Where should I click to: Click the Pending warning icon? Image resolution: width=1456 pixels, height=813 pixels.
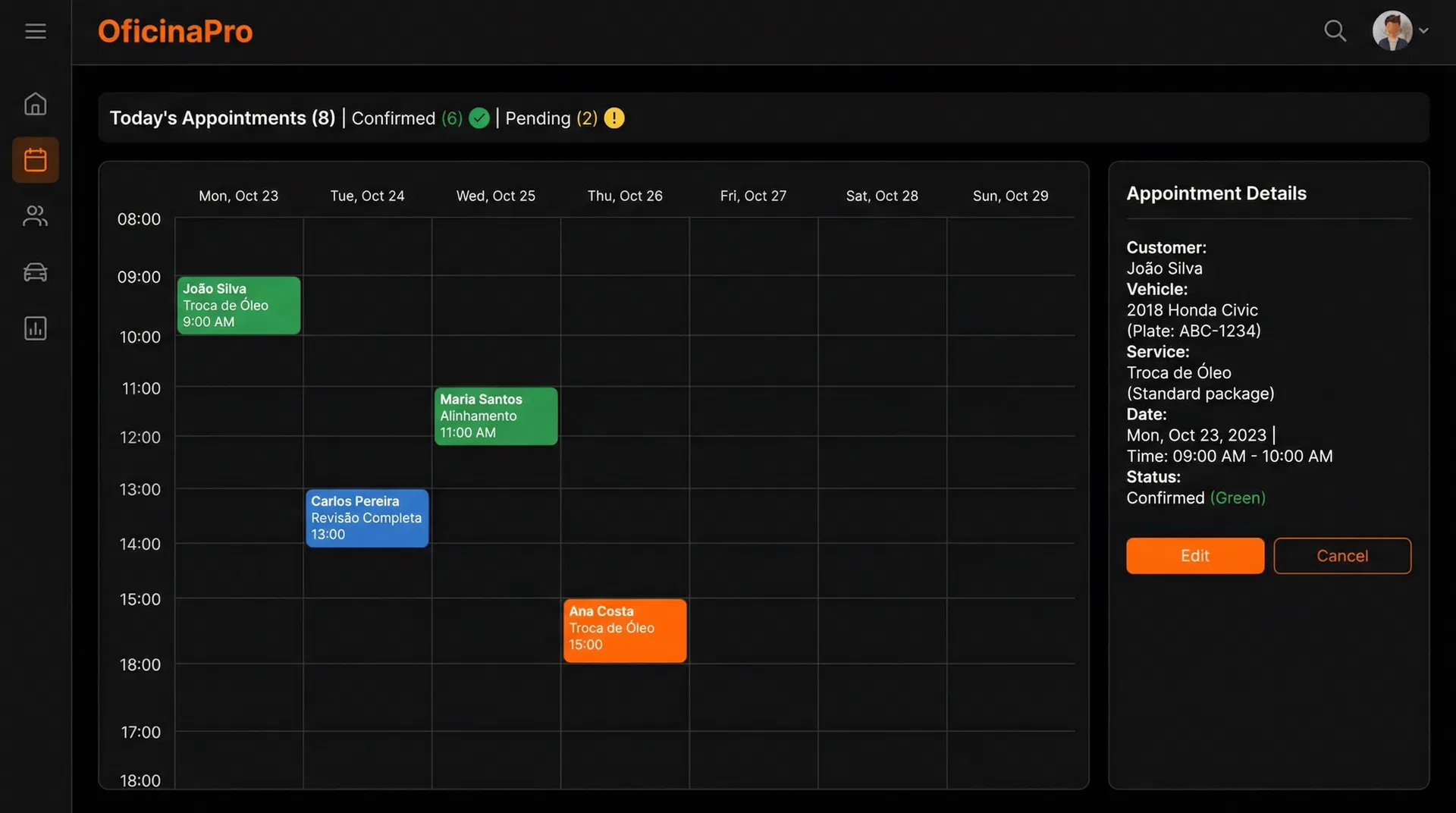614,118
